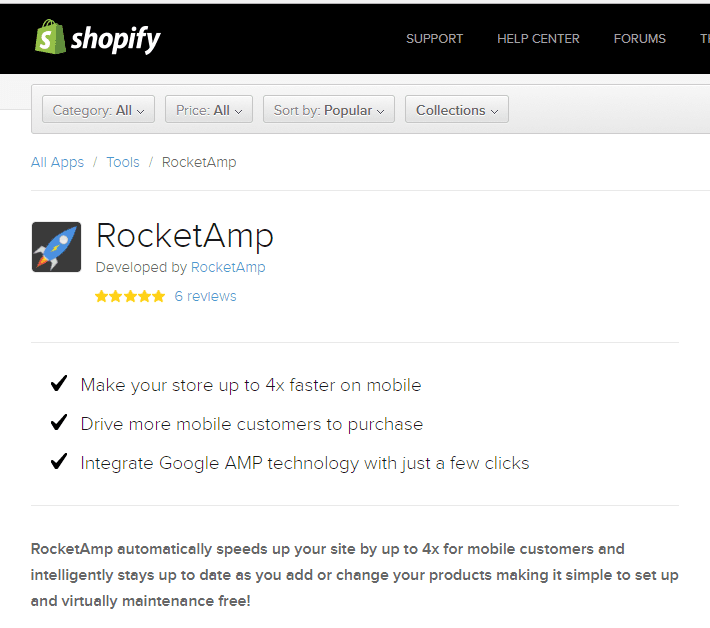Image resolution: width=710 pixels, height=628 pixels.
Task: Expand the Sort by: Popular dropdown
Action: [329, 110]
